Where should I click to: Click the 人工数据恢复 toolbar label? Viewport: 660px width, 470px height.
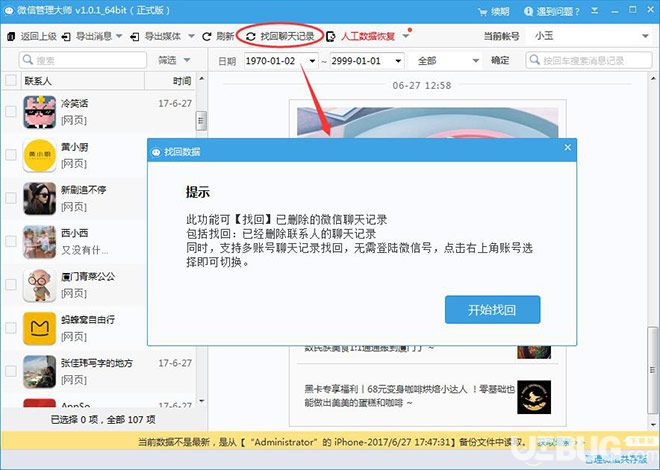[368, 37]
